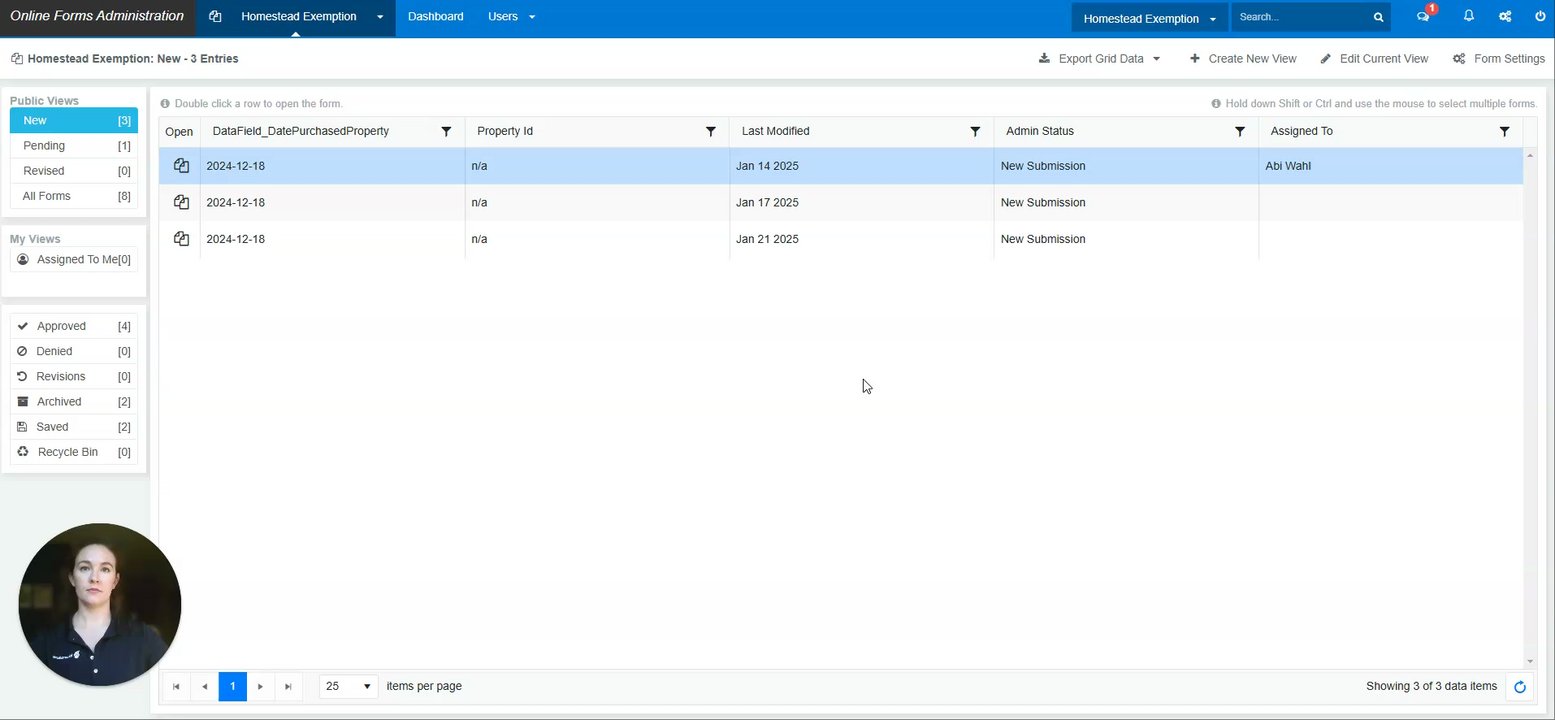Open the Recycle Bin
Screen dimensions: 1555x720
click(74, 452)
